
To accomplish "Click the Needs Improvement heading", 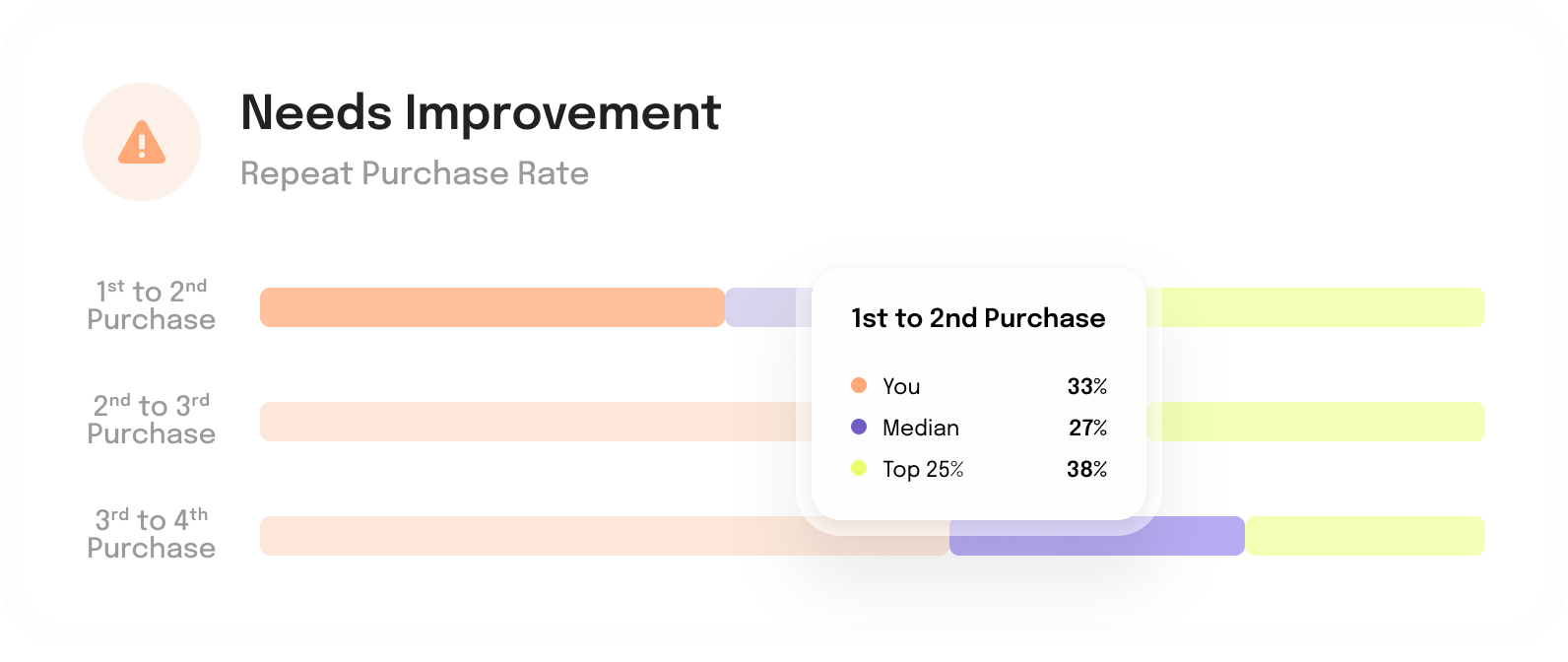I will click(x=481, y=112).
